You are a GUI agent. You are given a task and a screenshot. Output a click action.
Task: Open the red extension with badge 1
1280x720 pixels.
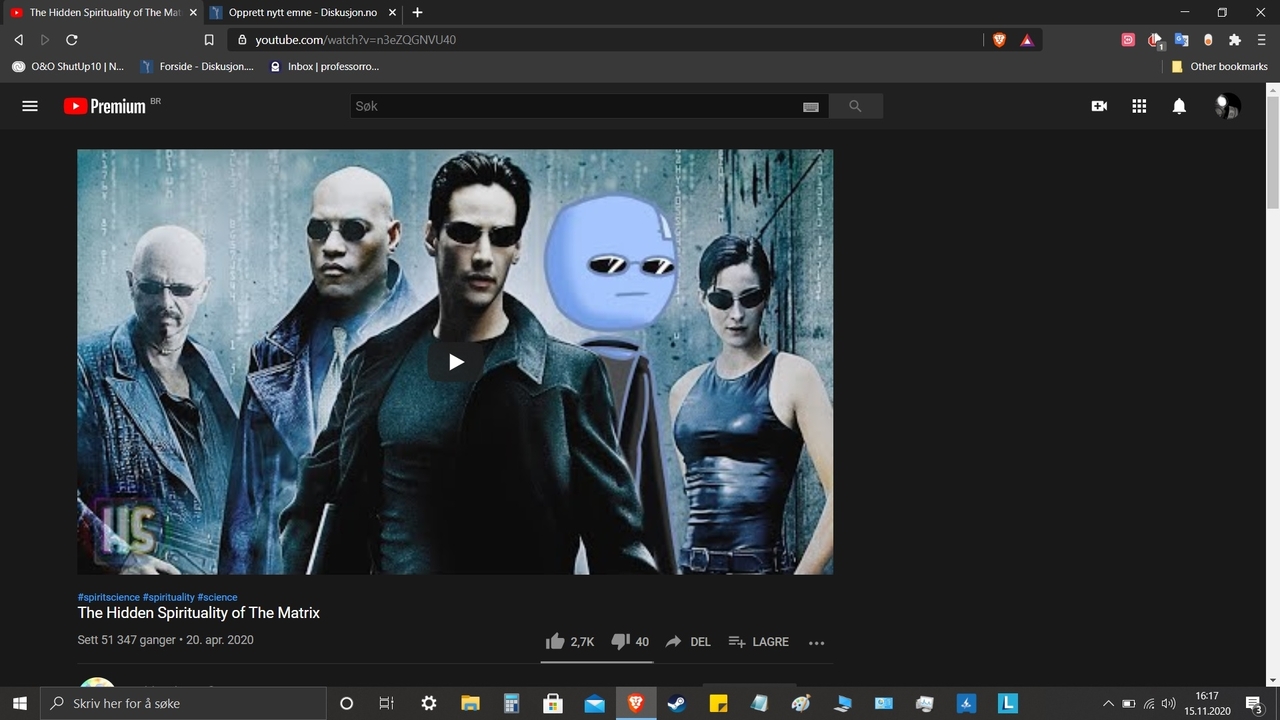pos(1155,40)
